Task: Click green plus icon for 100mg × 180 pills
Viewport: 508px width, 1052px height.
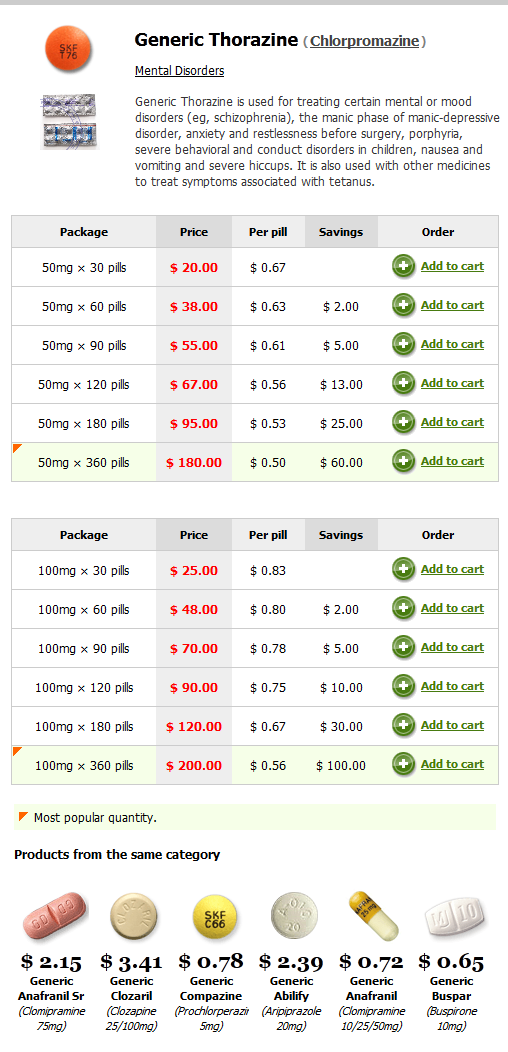Action: pos(403,725)
